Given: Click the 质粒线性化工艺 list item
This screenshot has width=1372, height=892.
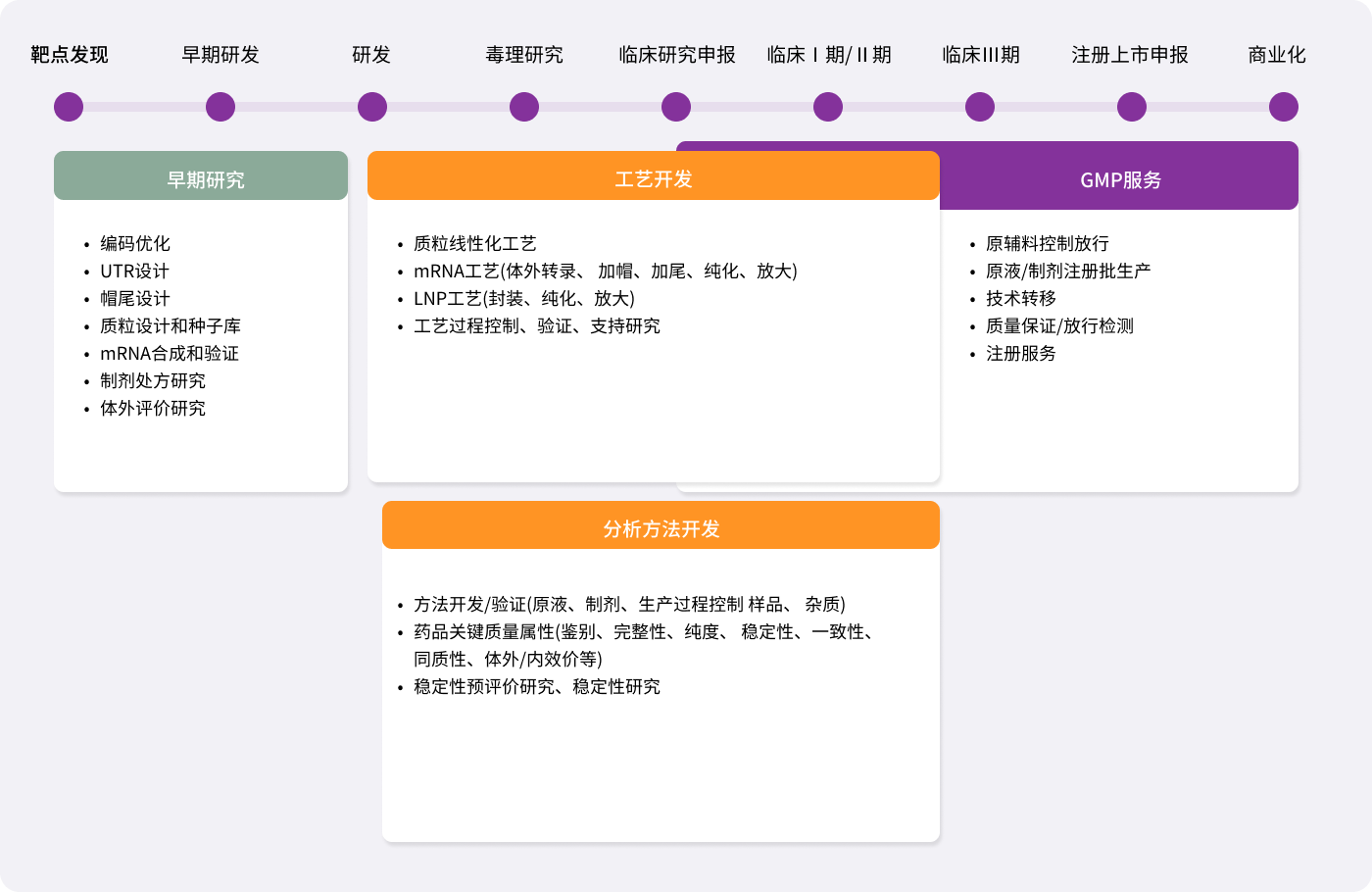Looking at the screenshot, I should pyautogui.click(x=475, y=243).
